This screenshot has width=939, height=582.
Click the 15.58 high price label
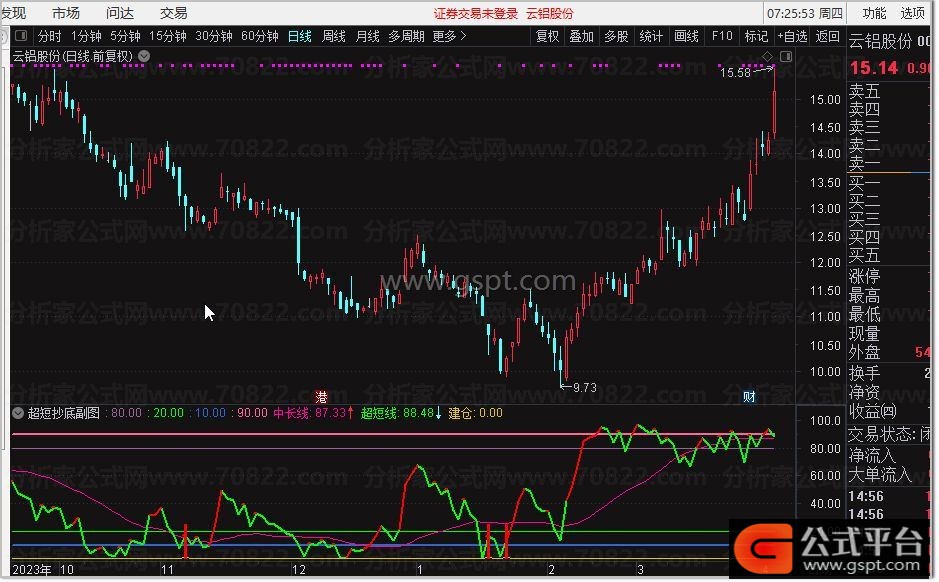coord(735,73)
